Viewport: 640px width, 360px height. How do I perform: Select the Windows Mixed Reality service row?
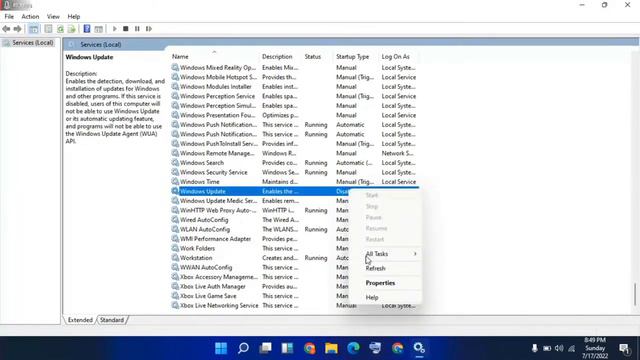294,68
